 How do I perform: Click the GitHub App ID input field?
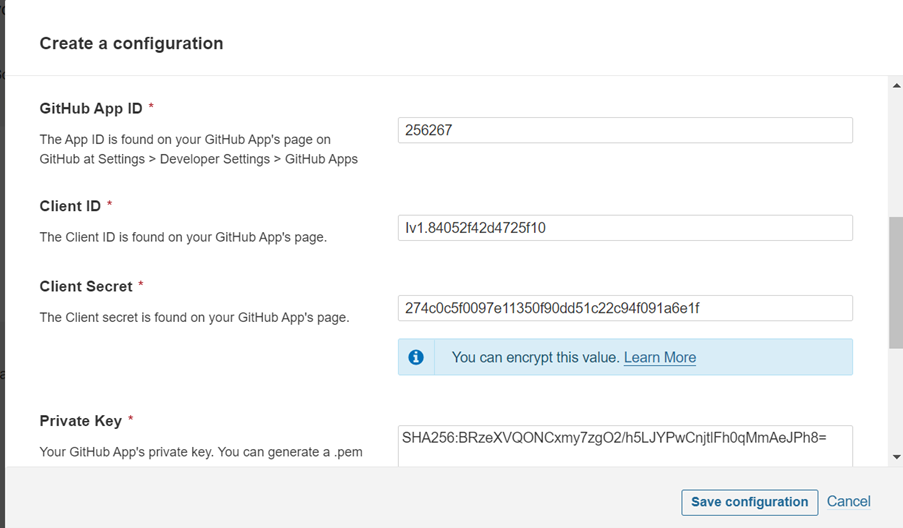click(625, 130)
